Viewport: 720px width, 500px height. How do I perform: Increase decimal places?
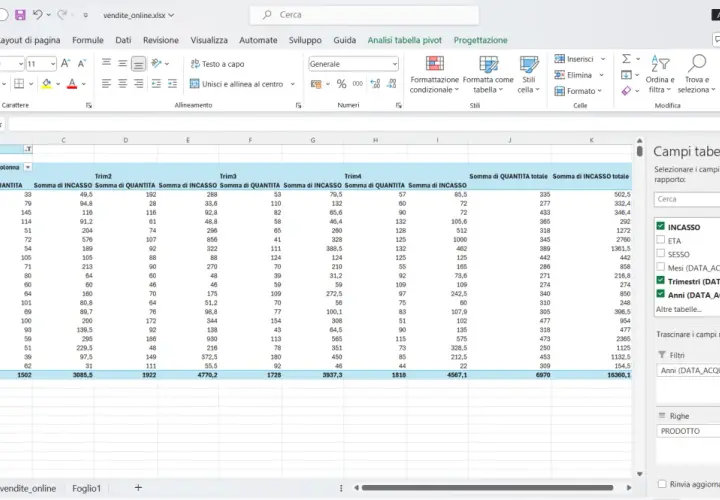(x=375, y=84)
